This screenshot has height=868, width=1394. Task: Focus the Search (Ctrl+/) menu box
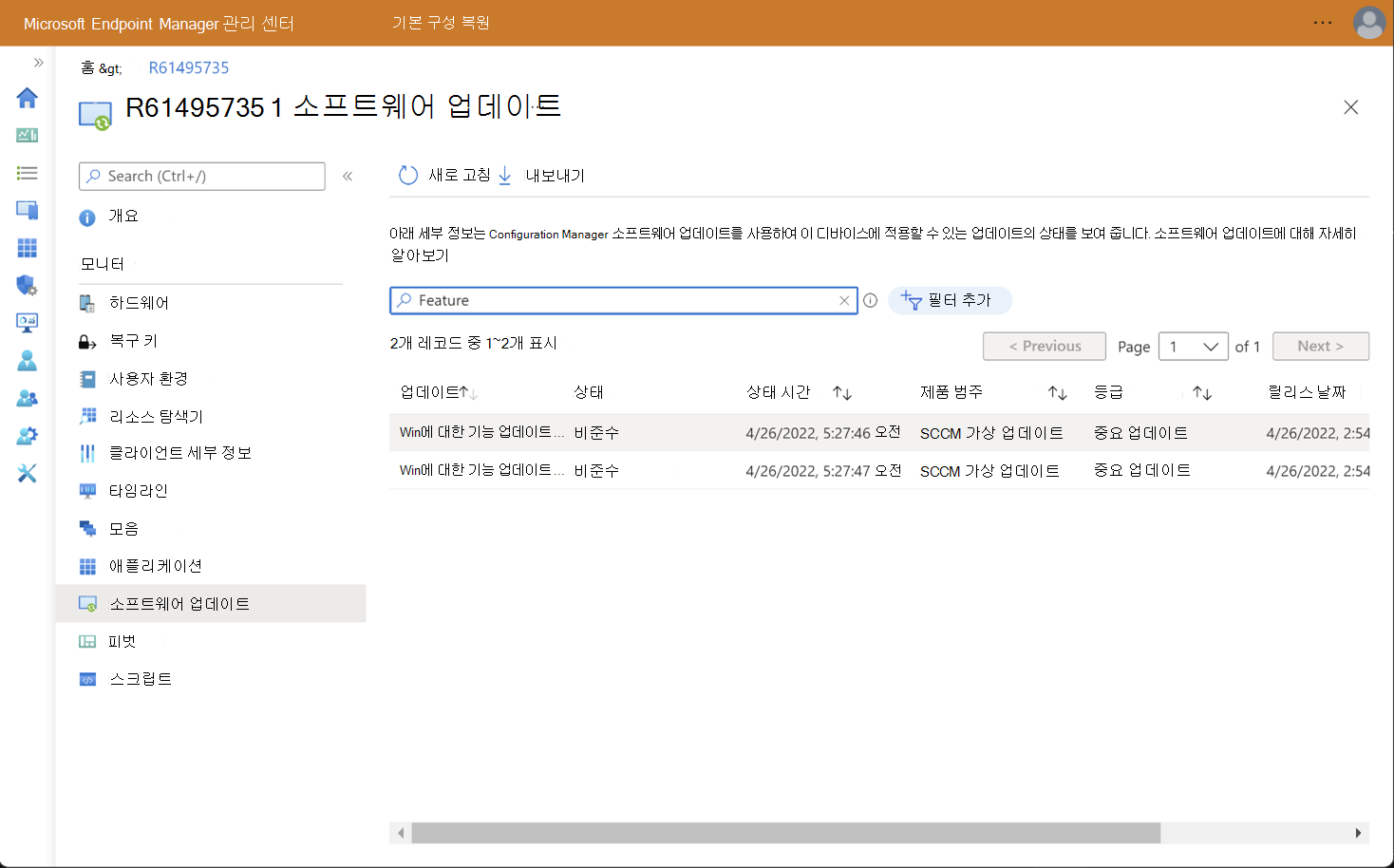click(x=202, y=176)
